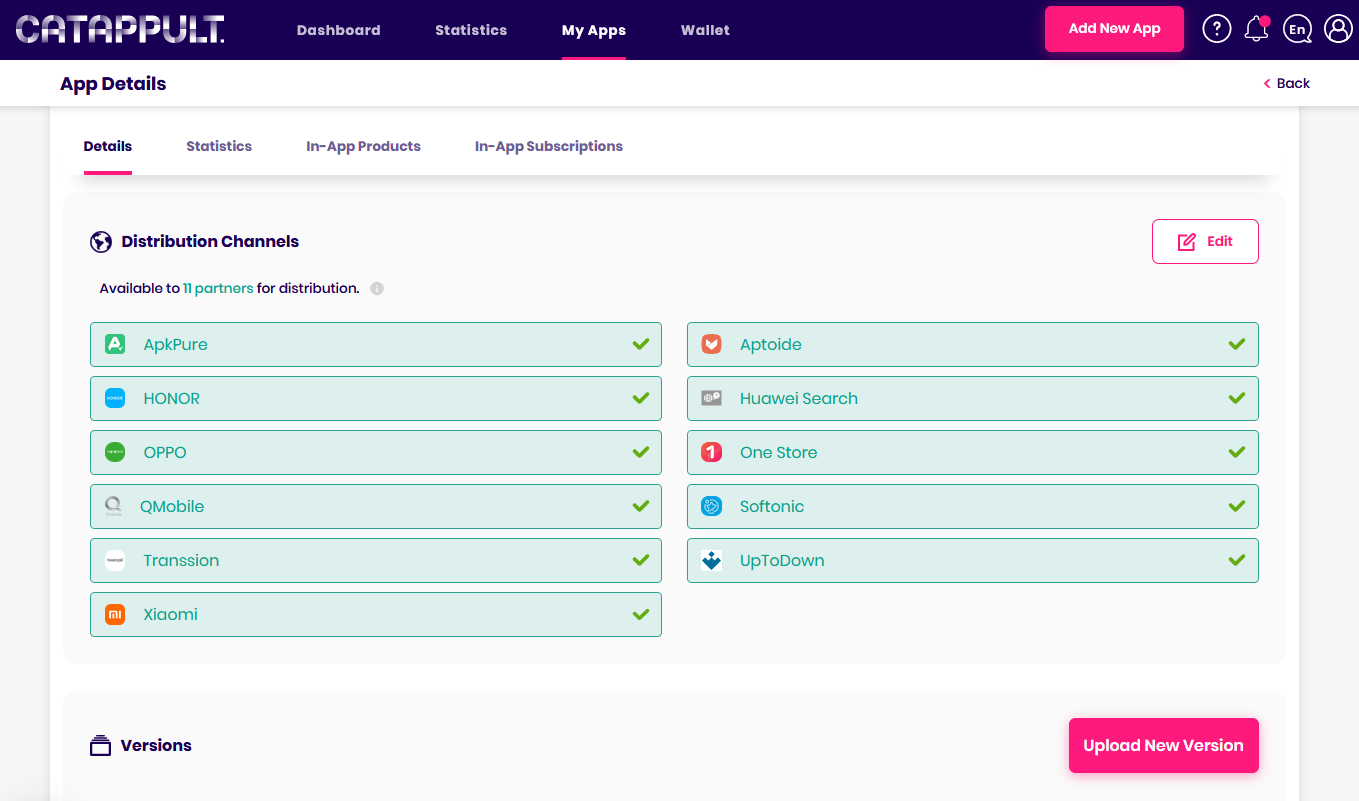Click the Distribution Channels heading
The image size is (1359, 801).
point(210,241)
